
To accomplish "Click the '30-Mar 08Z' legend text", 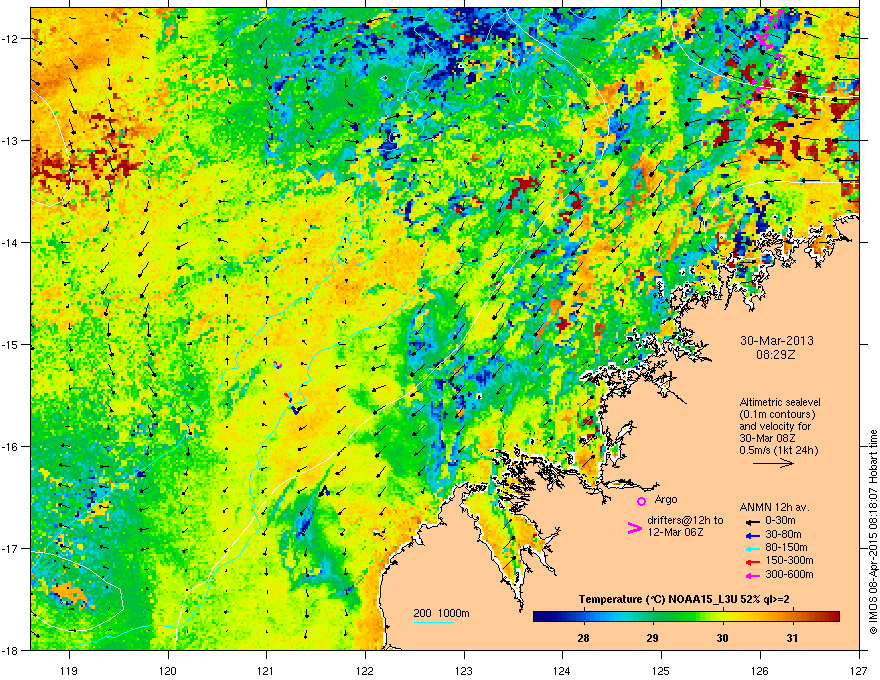I will pos(767,438).
